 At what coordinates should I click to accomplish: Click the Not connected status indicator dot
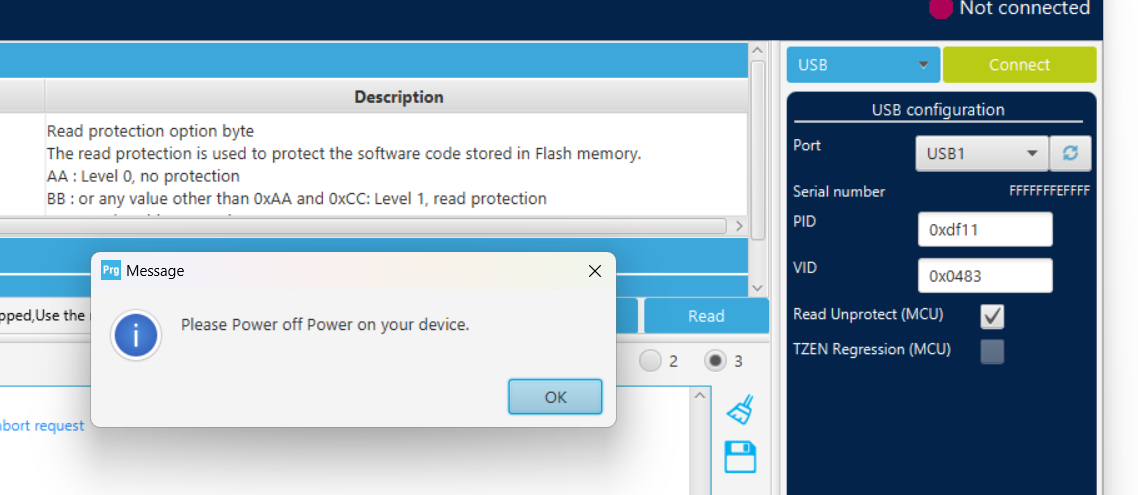[940, 8]
